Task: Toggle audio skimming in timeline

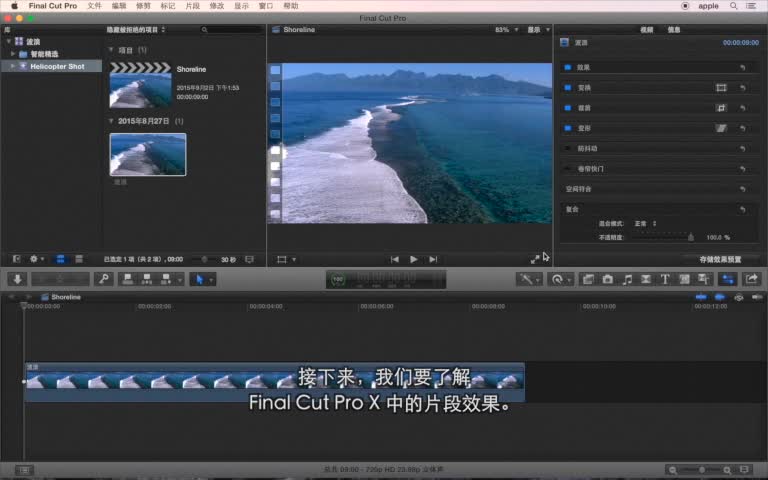Action: pyautogui.click(x=720, y=297)
